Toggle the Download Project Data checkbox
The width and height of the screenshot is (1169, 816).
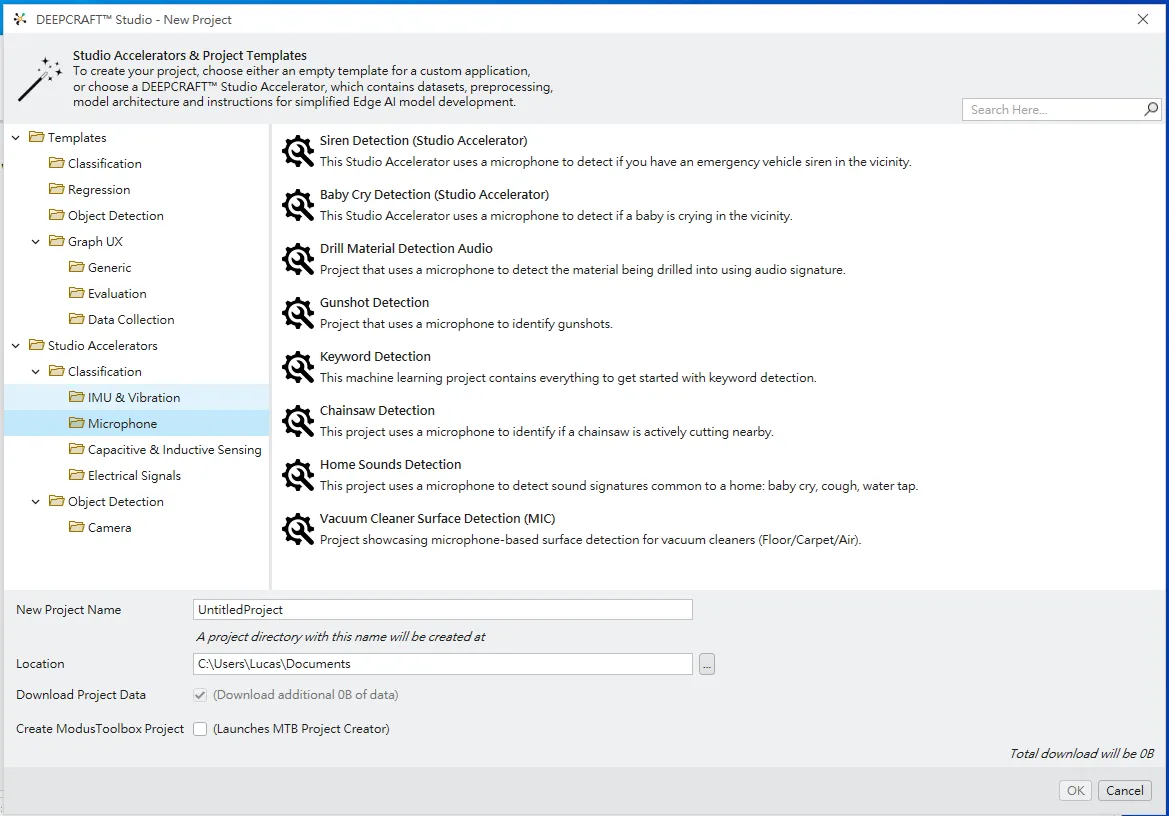click(200, 695)
